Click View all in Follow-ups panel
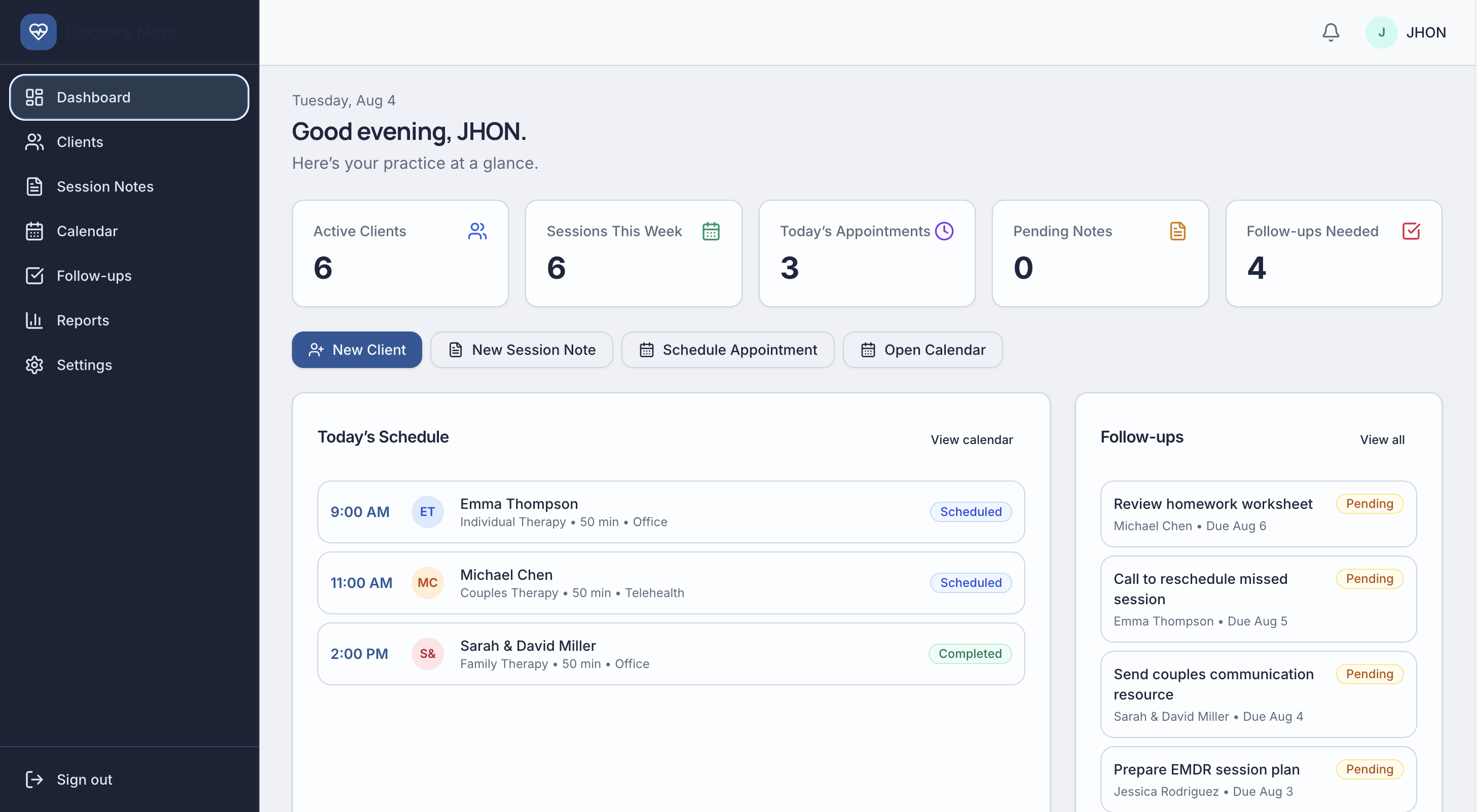This screenshot has width=1478, height=812. tap(1382, 439)
